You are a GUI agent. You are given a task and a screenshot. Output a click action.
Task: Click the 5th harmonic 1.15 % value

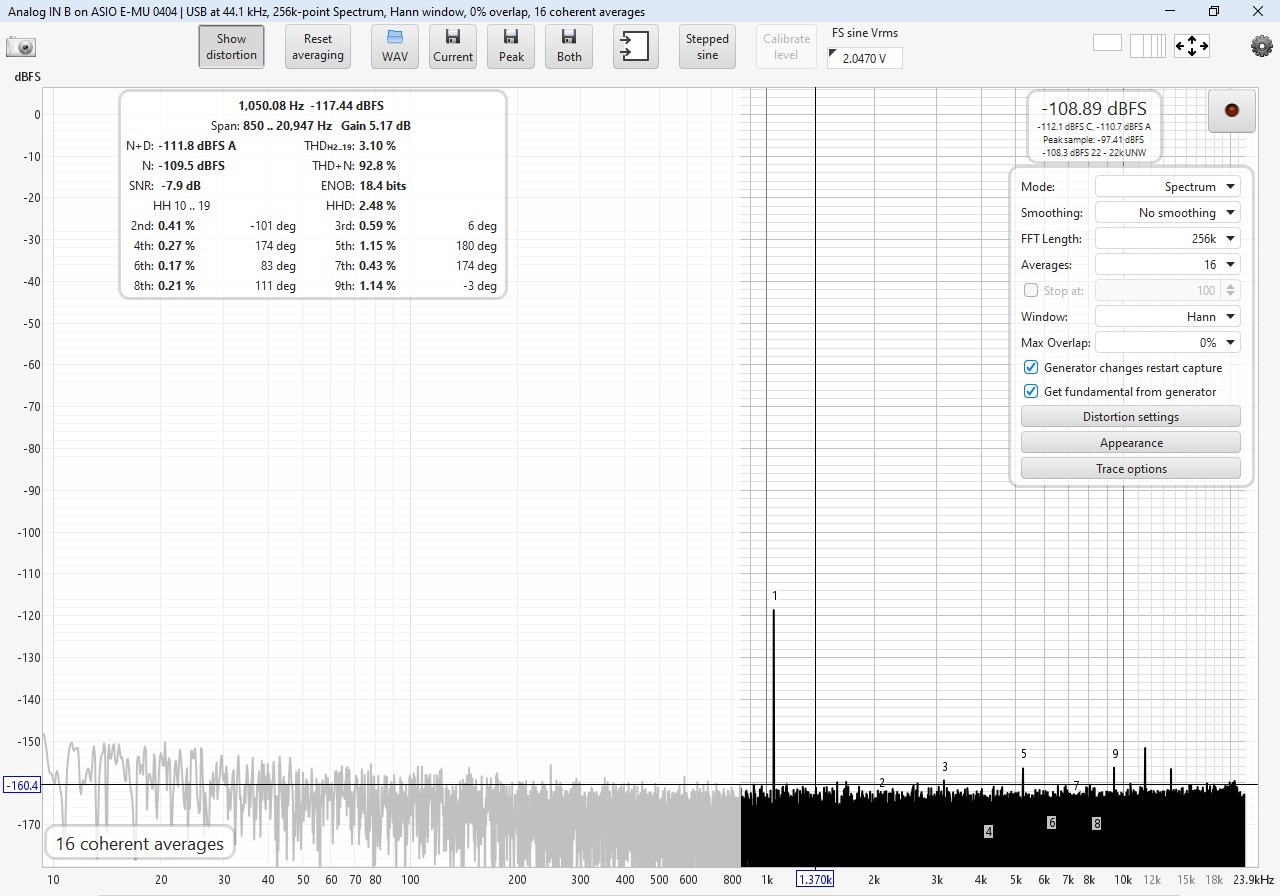point(378,246)
